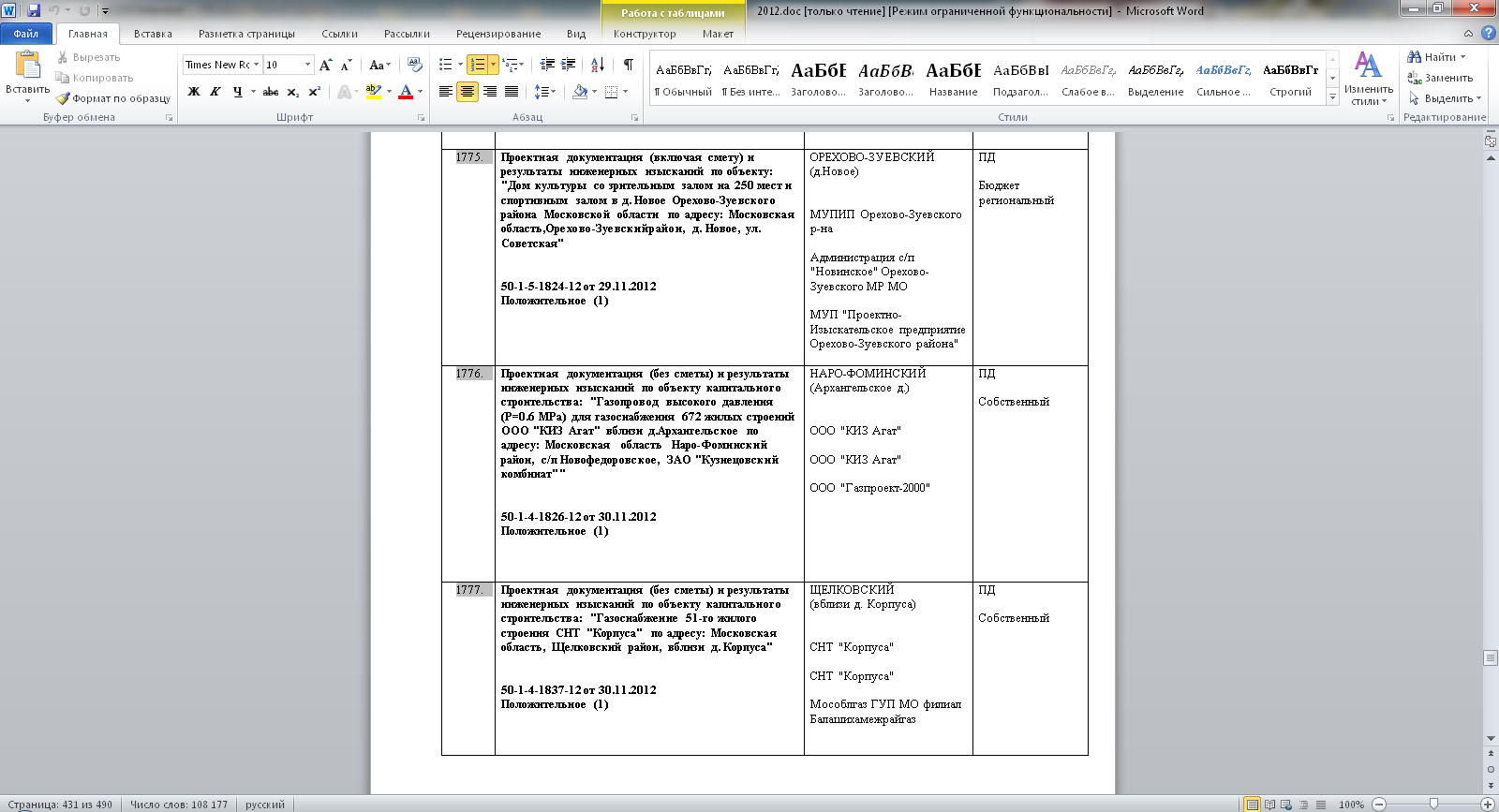The width and height of the screenshot is (1499, 812).
Task: Click the red font color button
Action: (406, 92)
